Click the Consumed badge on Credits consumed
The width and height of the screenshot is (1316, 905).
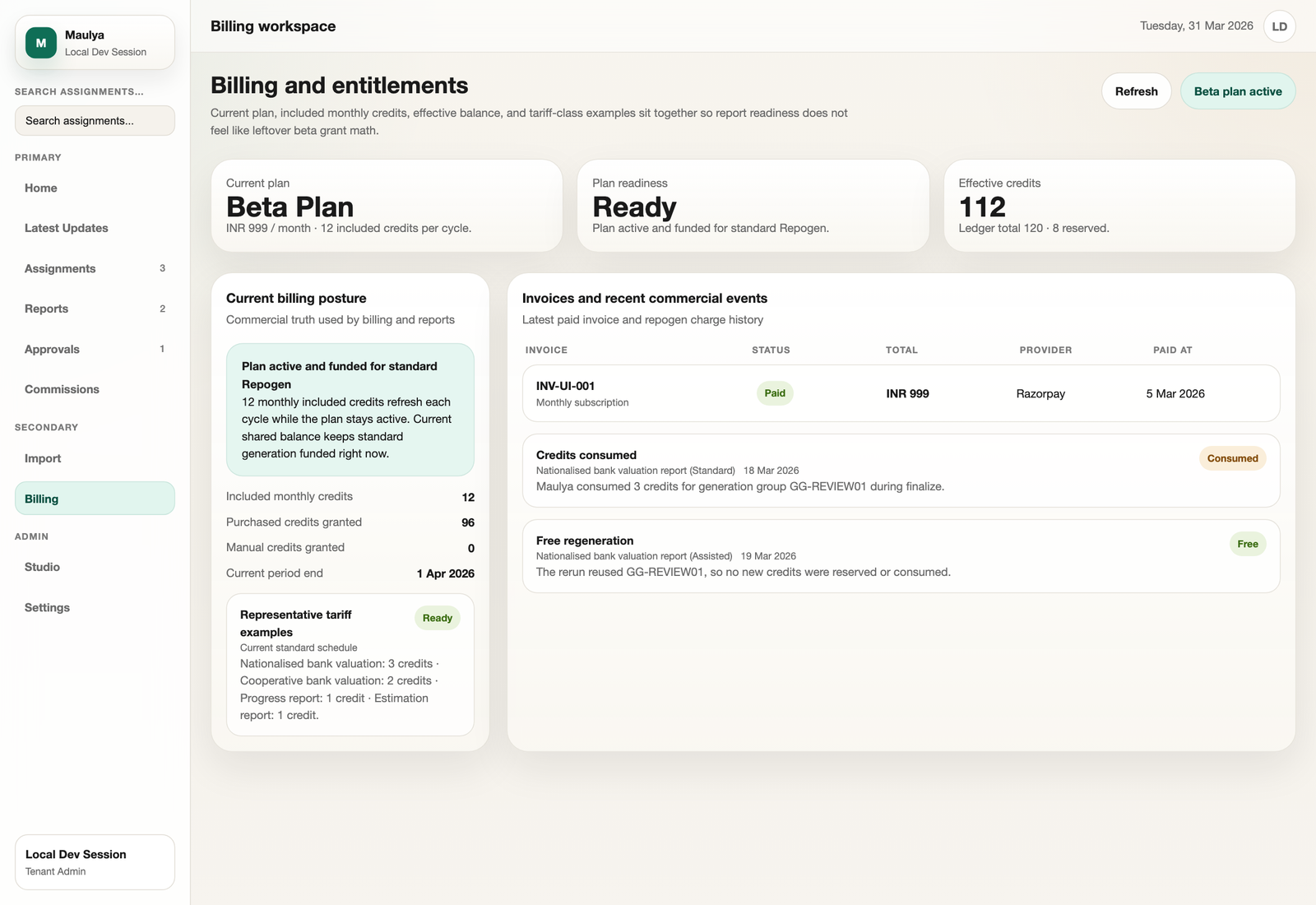click(1232, 458)
